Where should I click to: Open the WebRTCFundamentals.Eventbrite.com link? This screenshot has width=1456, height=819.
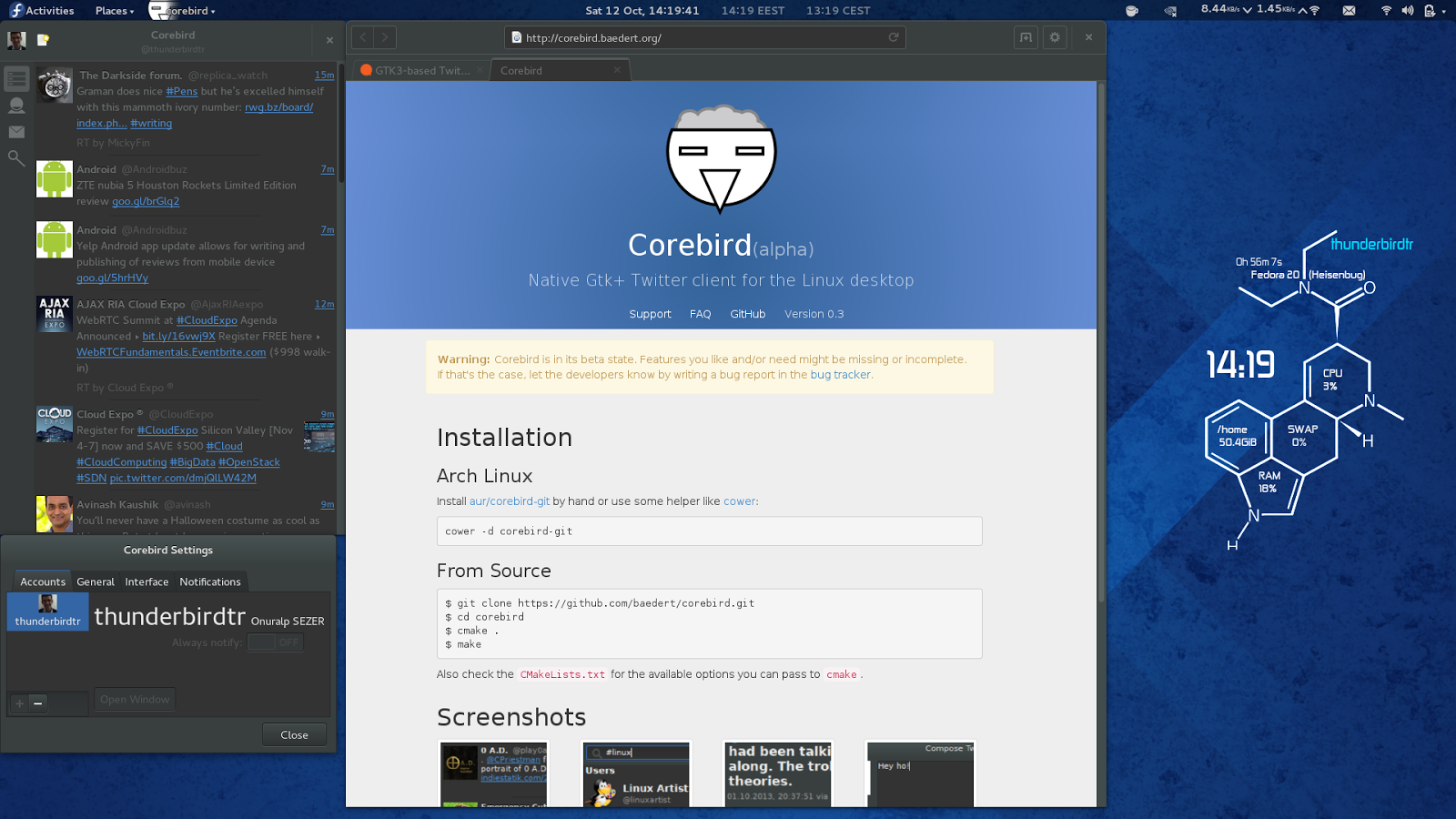click(x=171, y=352)
